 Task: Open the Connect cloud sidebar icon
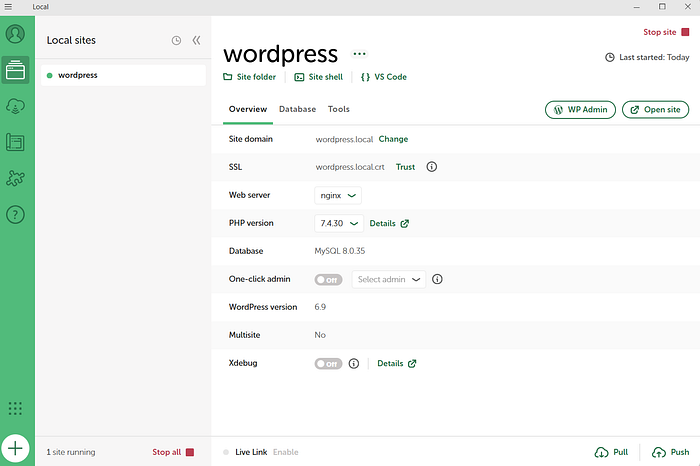coord(15,106)
